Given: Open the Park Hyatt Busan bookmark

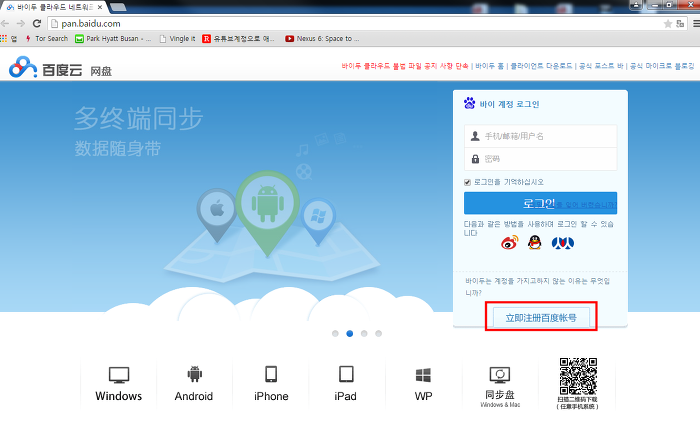Looking at the screenshot, I should click(x=113, y=39).
